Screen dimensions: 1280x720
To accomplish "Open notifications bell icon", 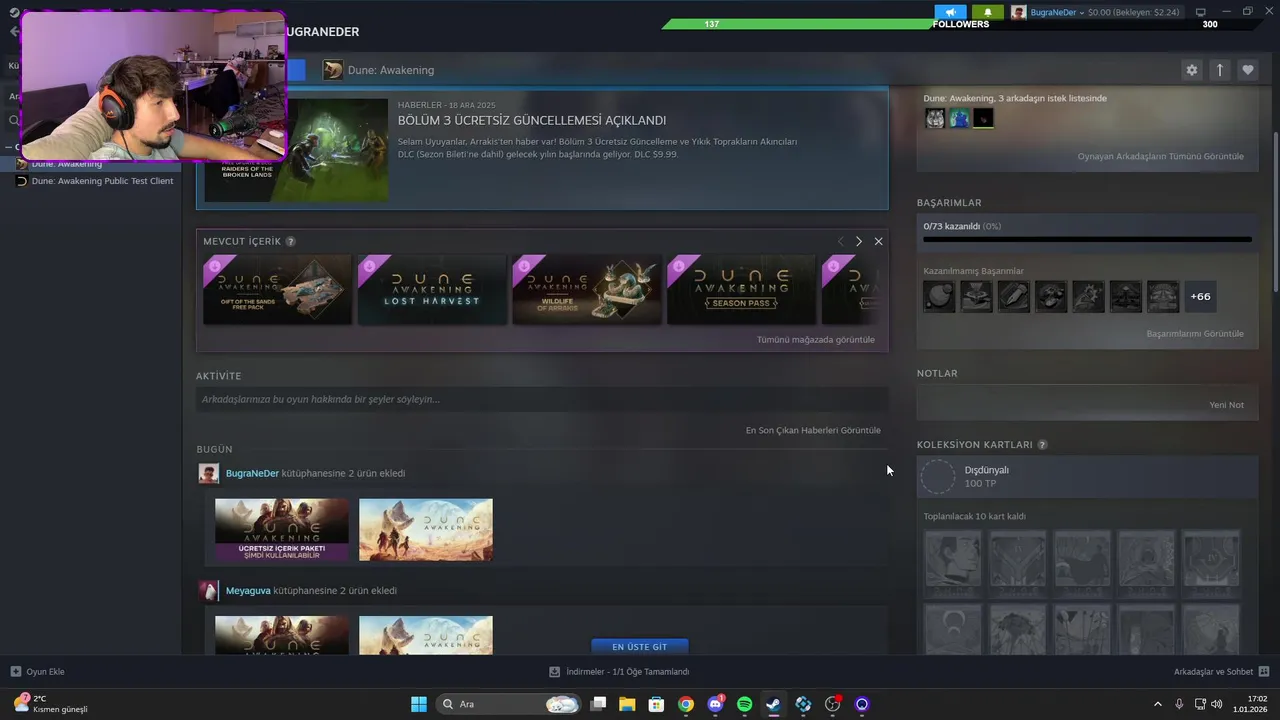I will point(988,12).
